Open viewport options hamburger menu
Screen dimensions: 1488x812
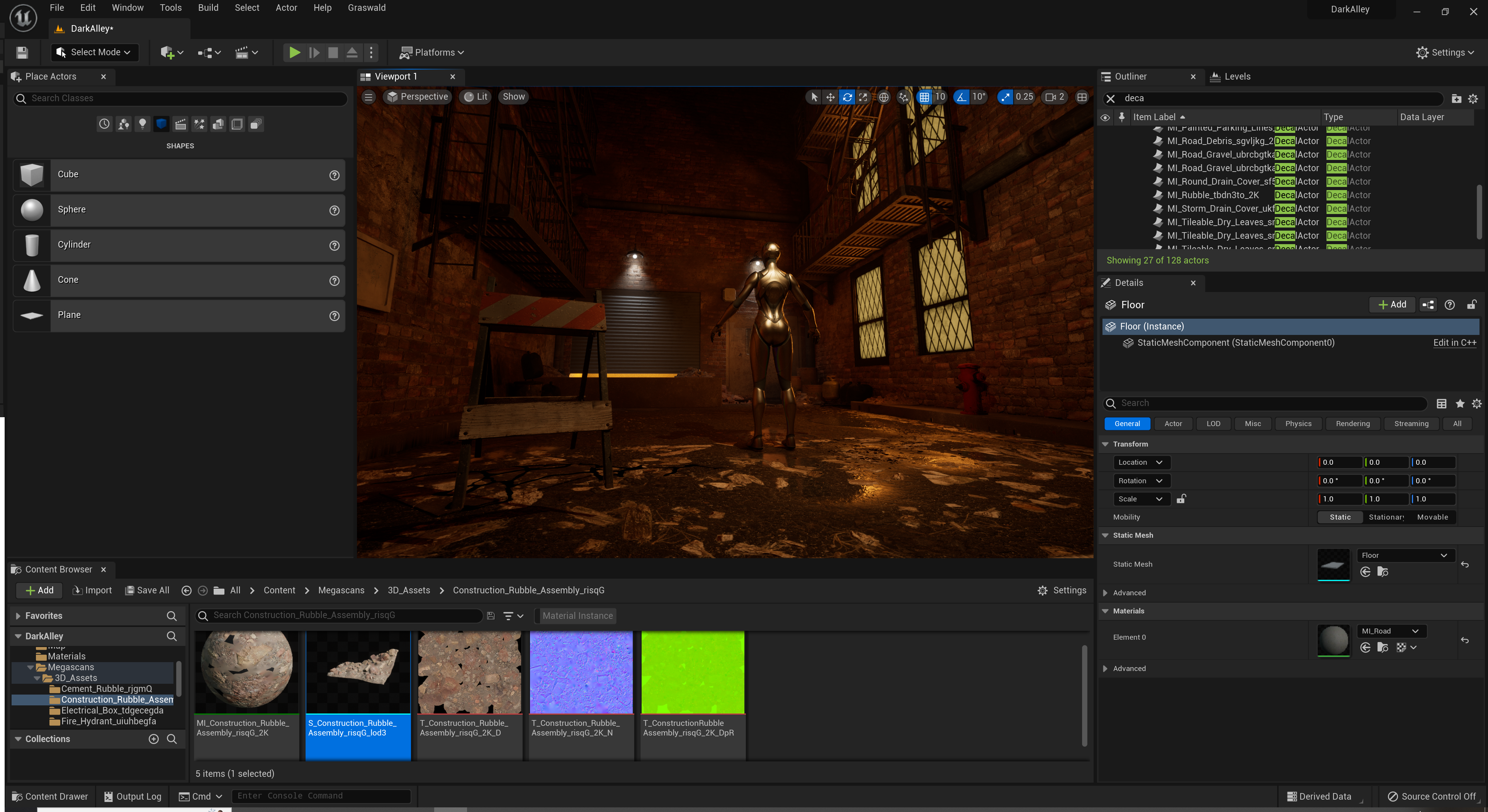click(369, 97)
